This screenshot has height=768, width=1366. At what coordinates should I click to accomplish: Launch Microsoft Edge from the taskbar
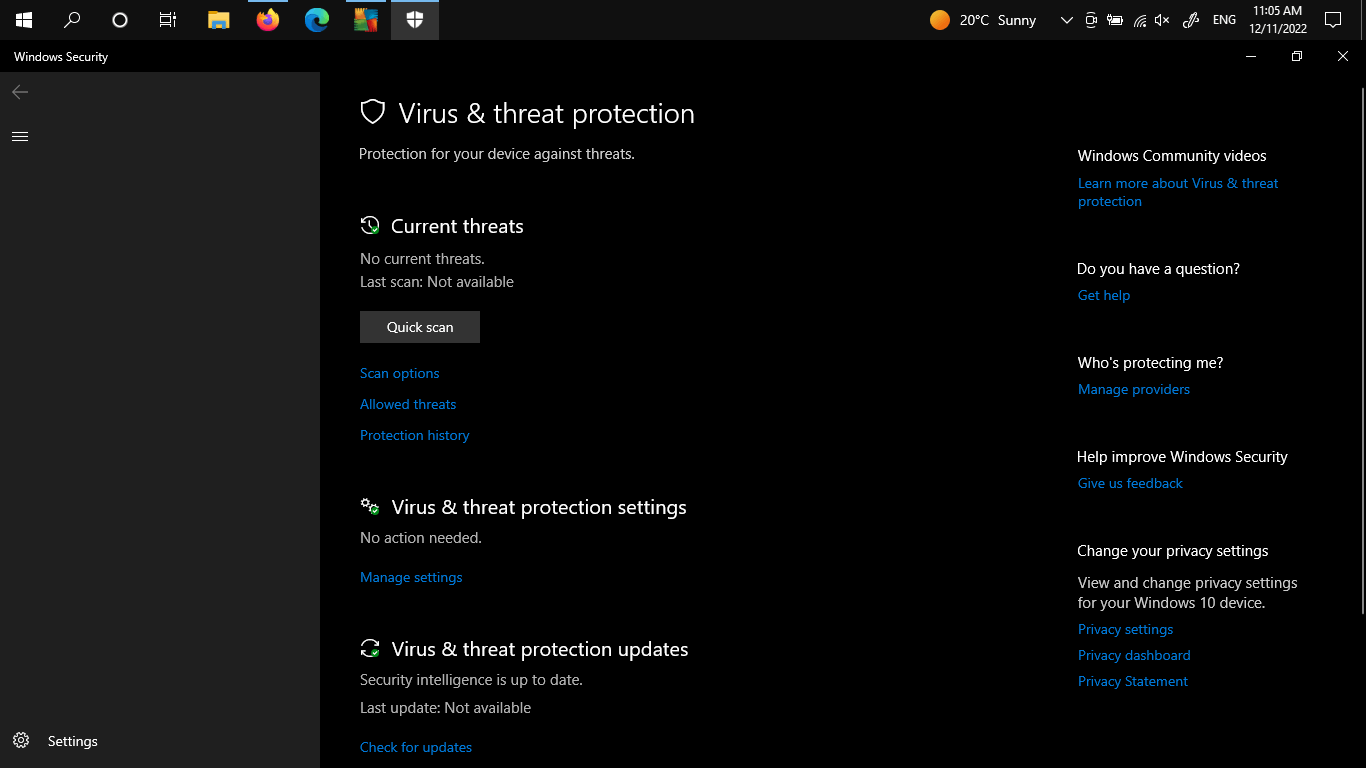[317, 20]
